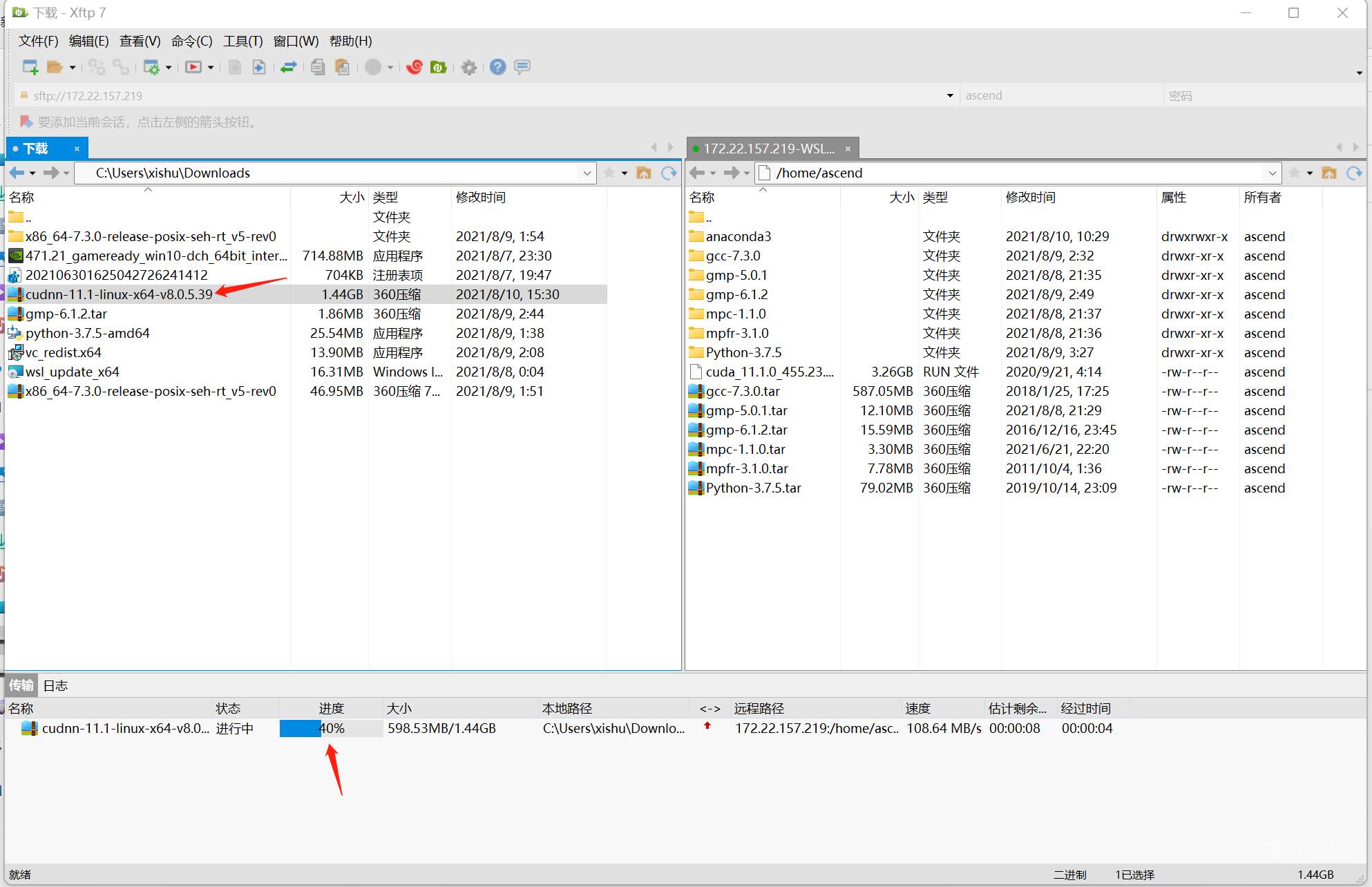Refresh the remote /home/ascend pane

(1354, 173)
